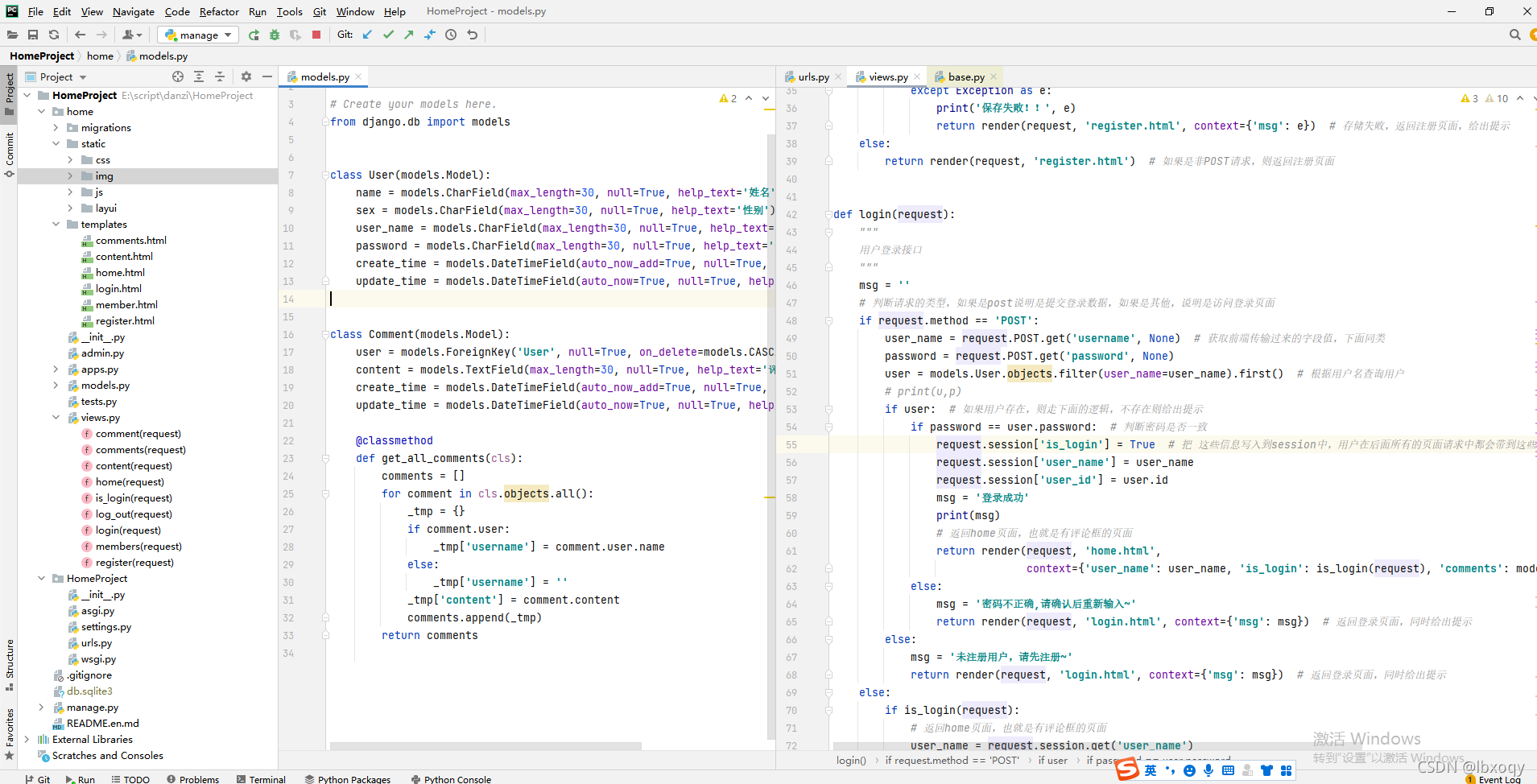1537x784 pixels.
Task: Click home breadcrumb in navigation bar
Action: 100,56
